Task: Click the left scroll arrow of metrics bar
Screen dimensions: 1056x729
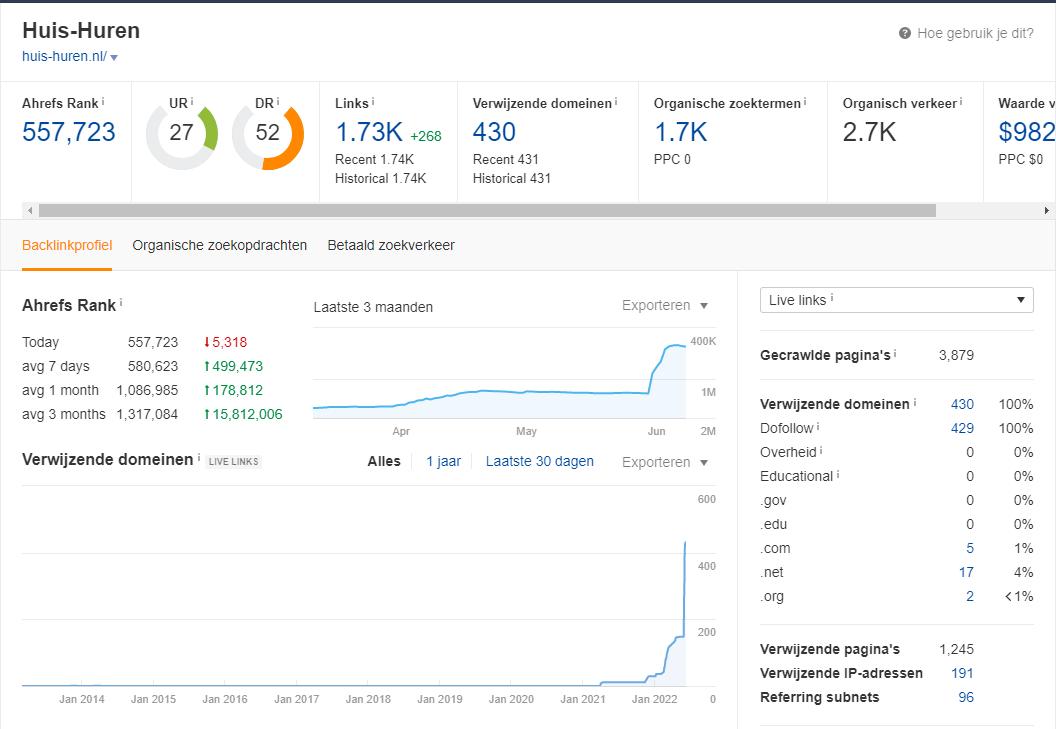Action: tap(30, 210)
